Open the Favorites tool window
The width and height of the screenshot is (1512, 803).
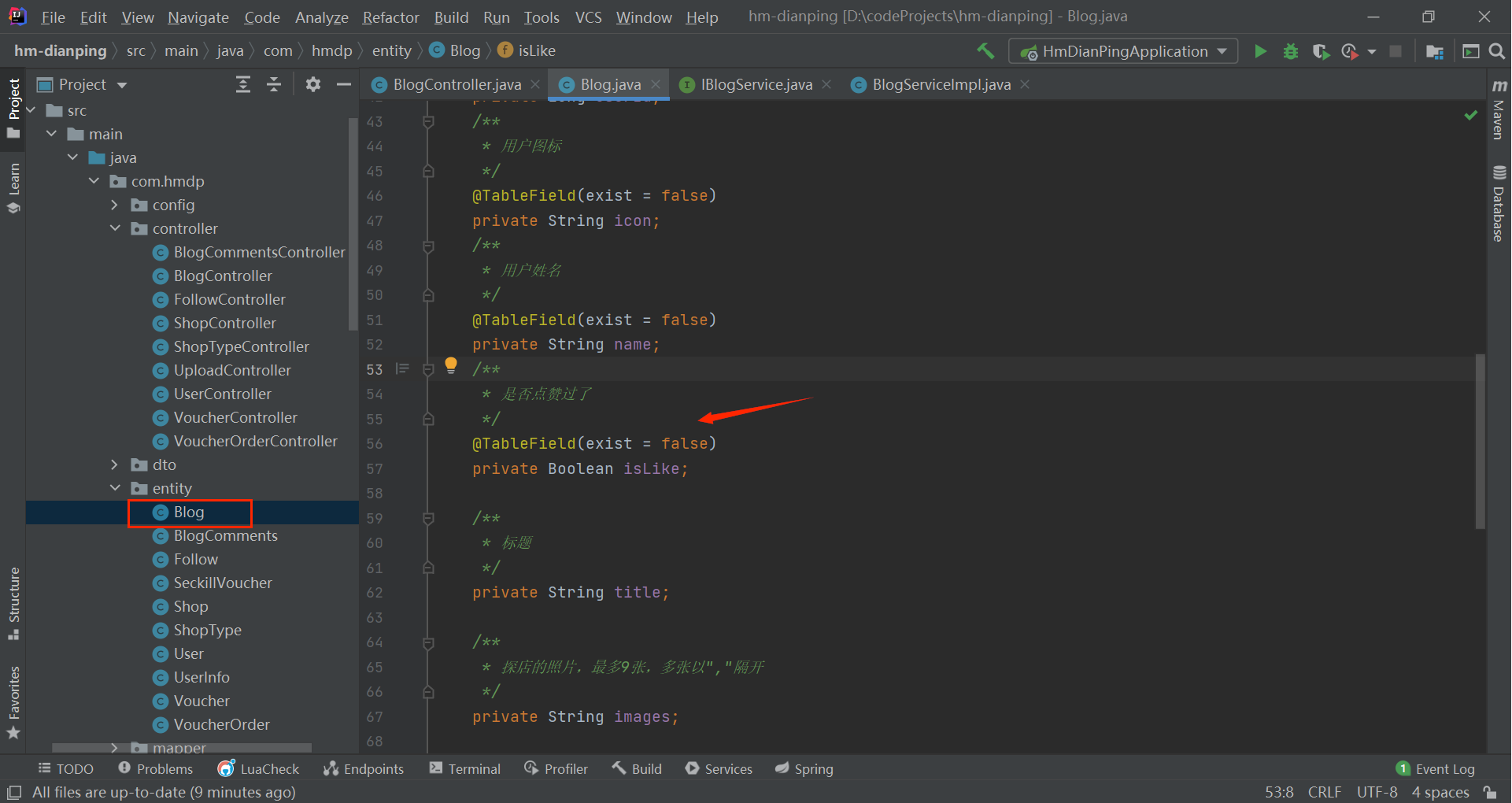click(x=13, y=703)
